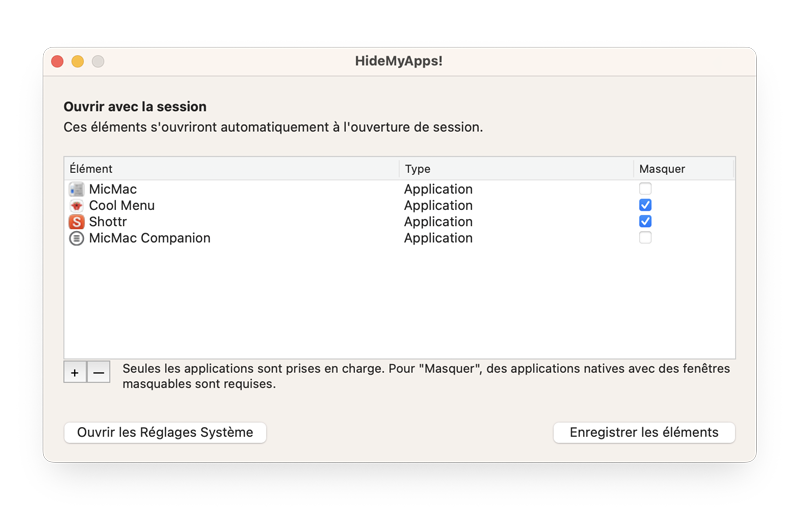Select the Shottr row name

click(x=108, y=222)
